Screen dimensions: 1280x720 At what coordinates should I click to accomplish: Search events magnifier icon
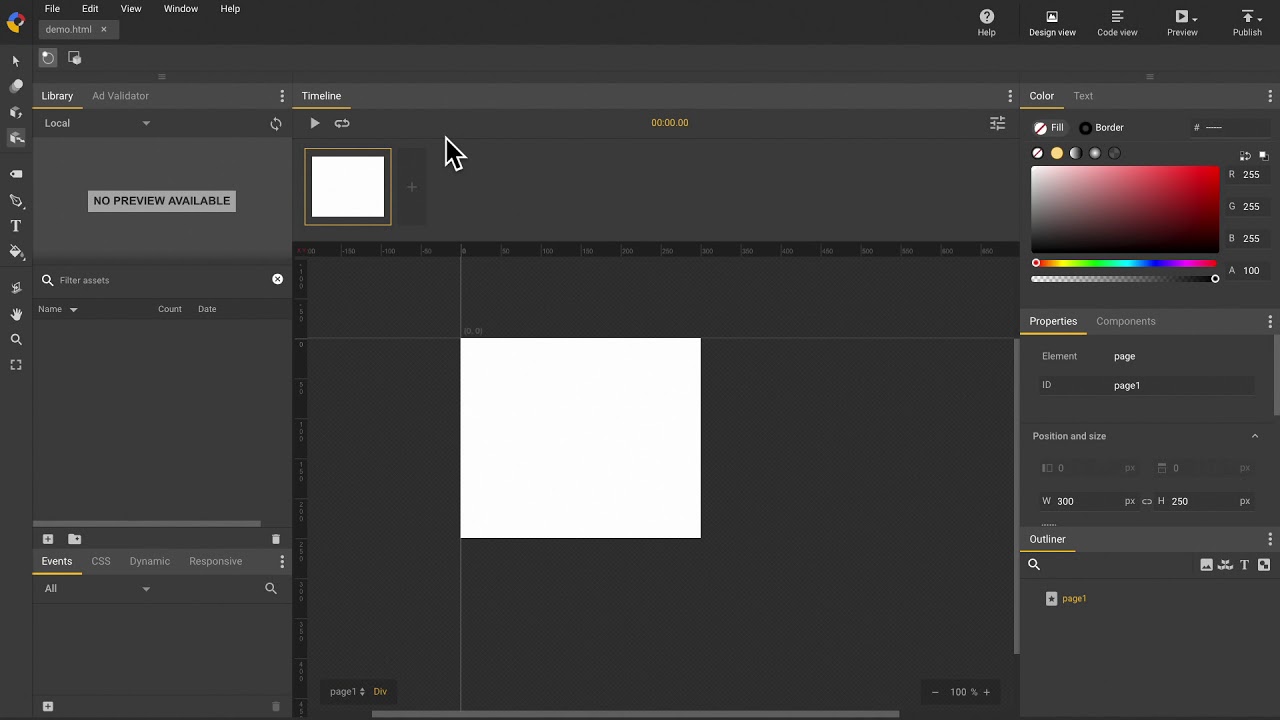270,589
